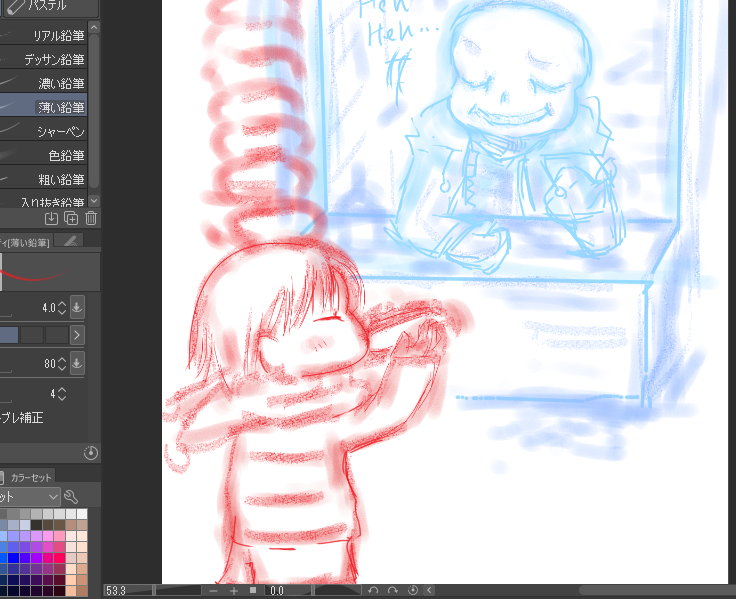Screen dimensions: 736x599
Task: Open brush size dynamics beside 4.0
Action: point(77,307)
